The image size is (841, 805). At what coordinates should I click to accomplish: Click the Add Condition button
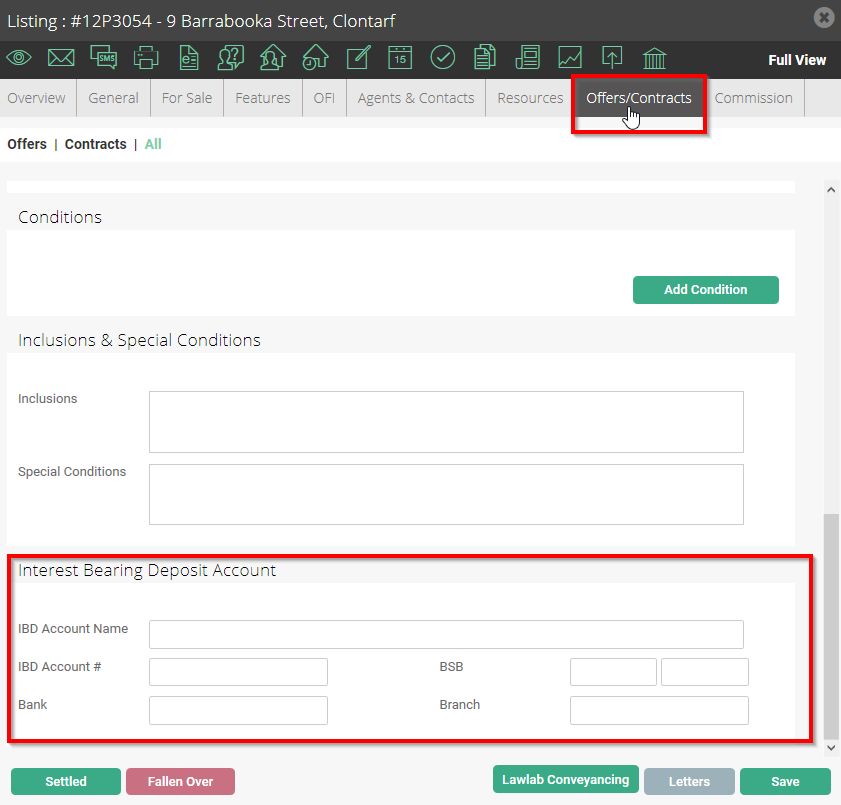pos(706,290)
